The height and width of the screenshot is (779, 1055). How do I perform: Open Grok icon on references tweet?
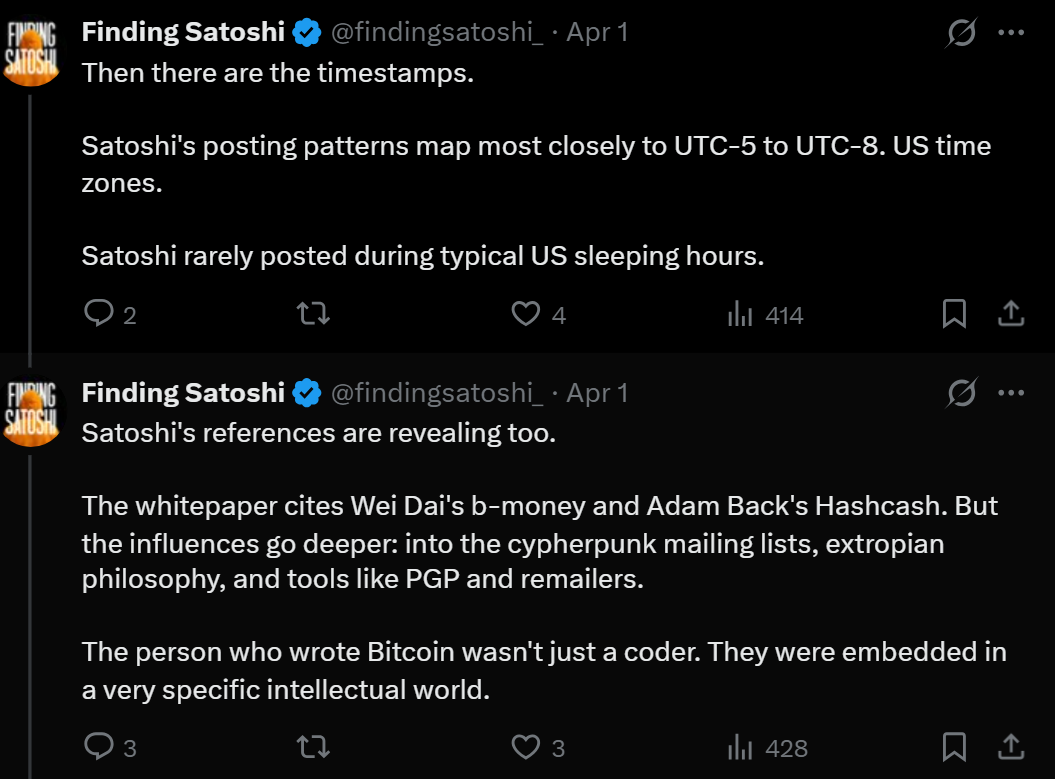point(961,394)
